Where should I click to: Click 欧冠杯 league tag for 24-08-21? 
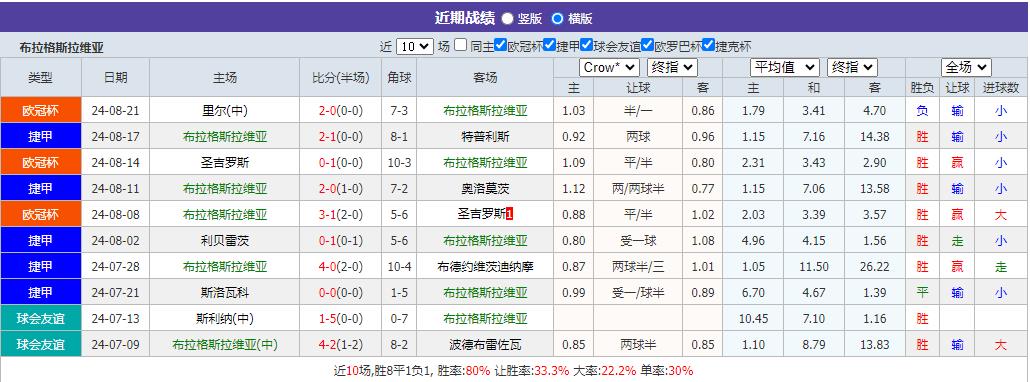(x=41, y=110)
